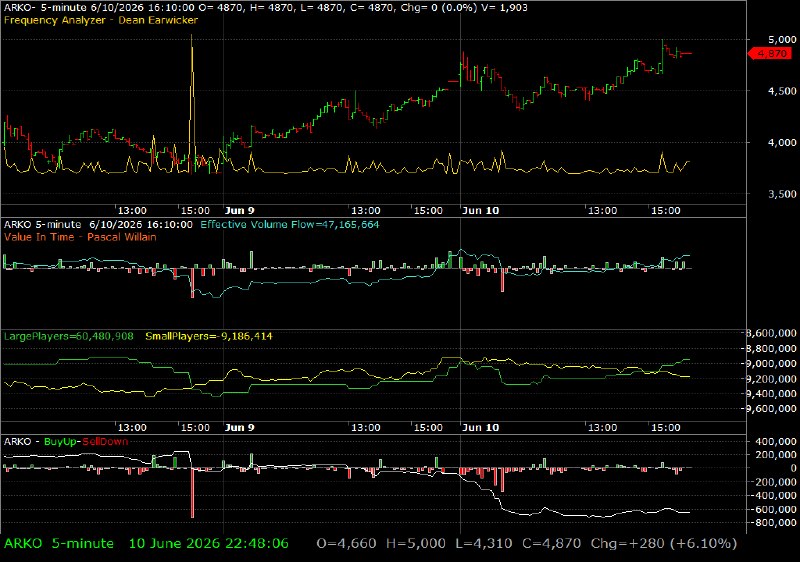The width and height of the screenshot is (800, 562).
Task: Click the status bar 'ARKO 5-minute' text
Action: 59,544
